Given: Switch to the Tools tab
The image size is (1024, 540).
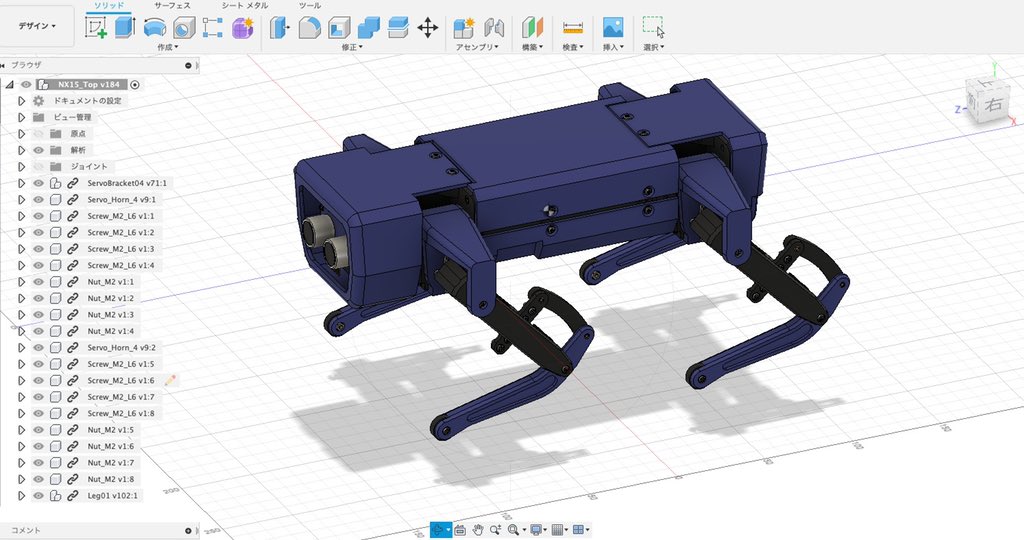Looking at the screenshot, I should (310, 5).
